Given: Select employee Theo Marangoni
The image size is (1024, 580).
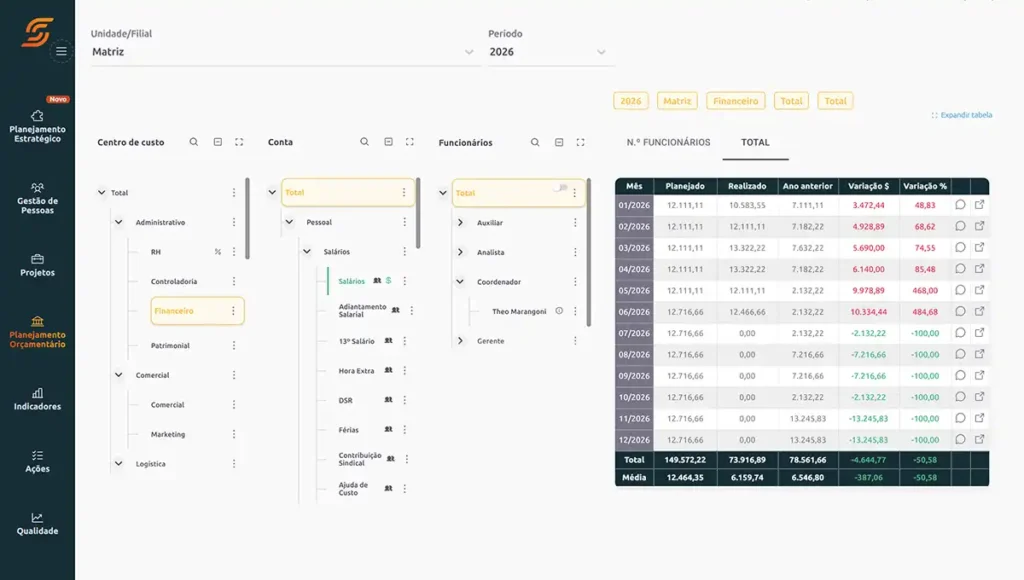Looking at the screenshot, I should point(519,312).
